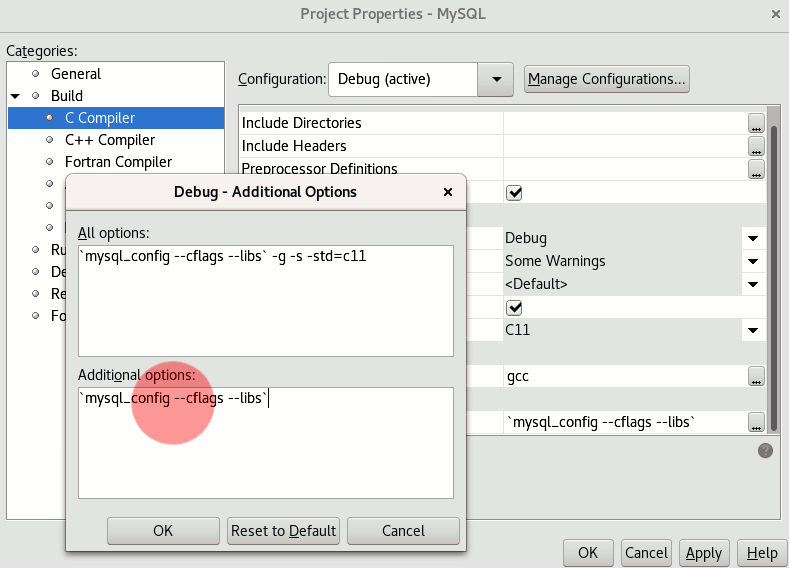Click the Include Headers value field
789x568 pixels.
click(625, 146)
